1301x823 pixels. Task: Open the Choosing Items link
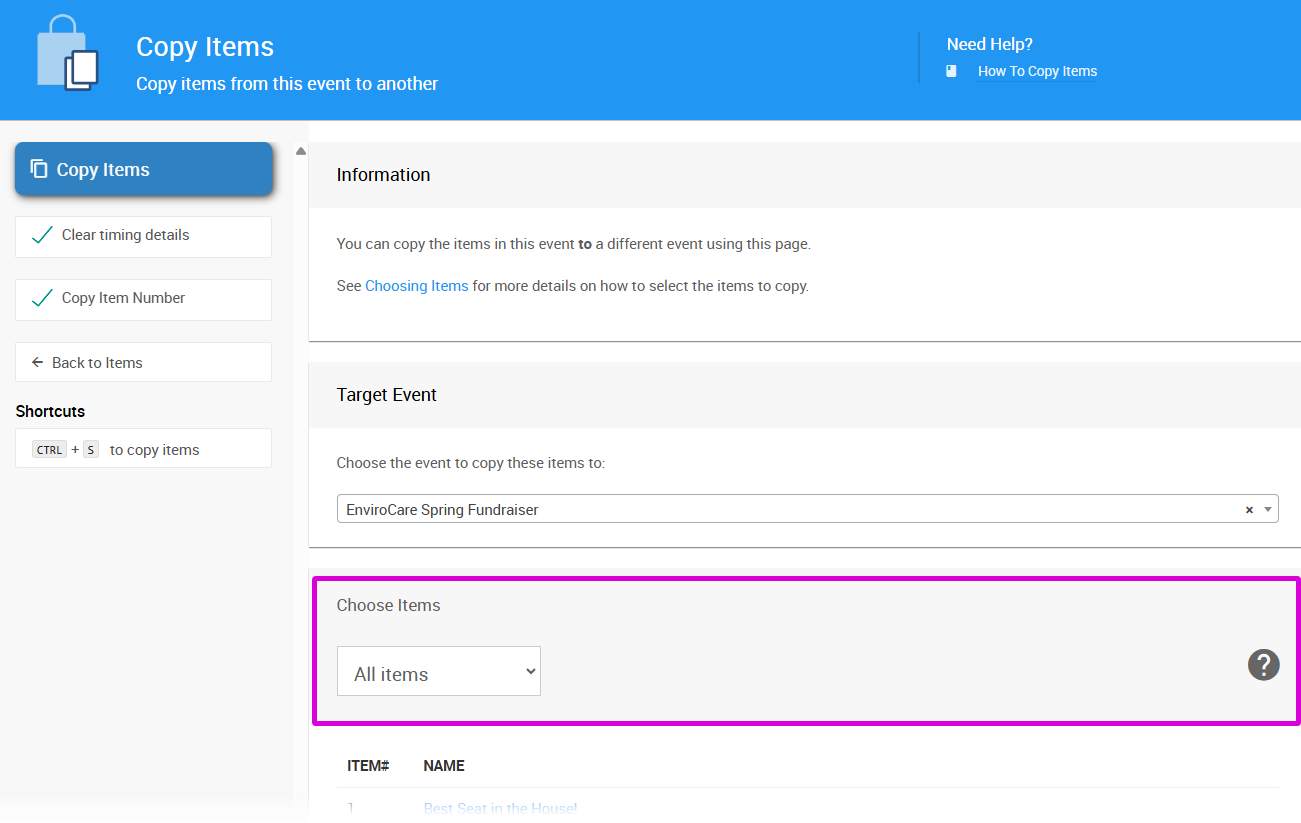pos(416,286)
